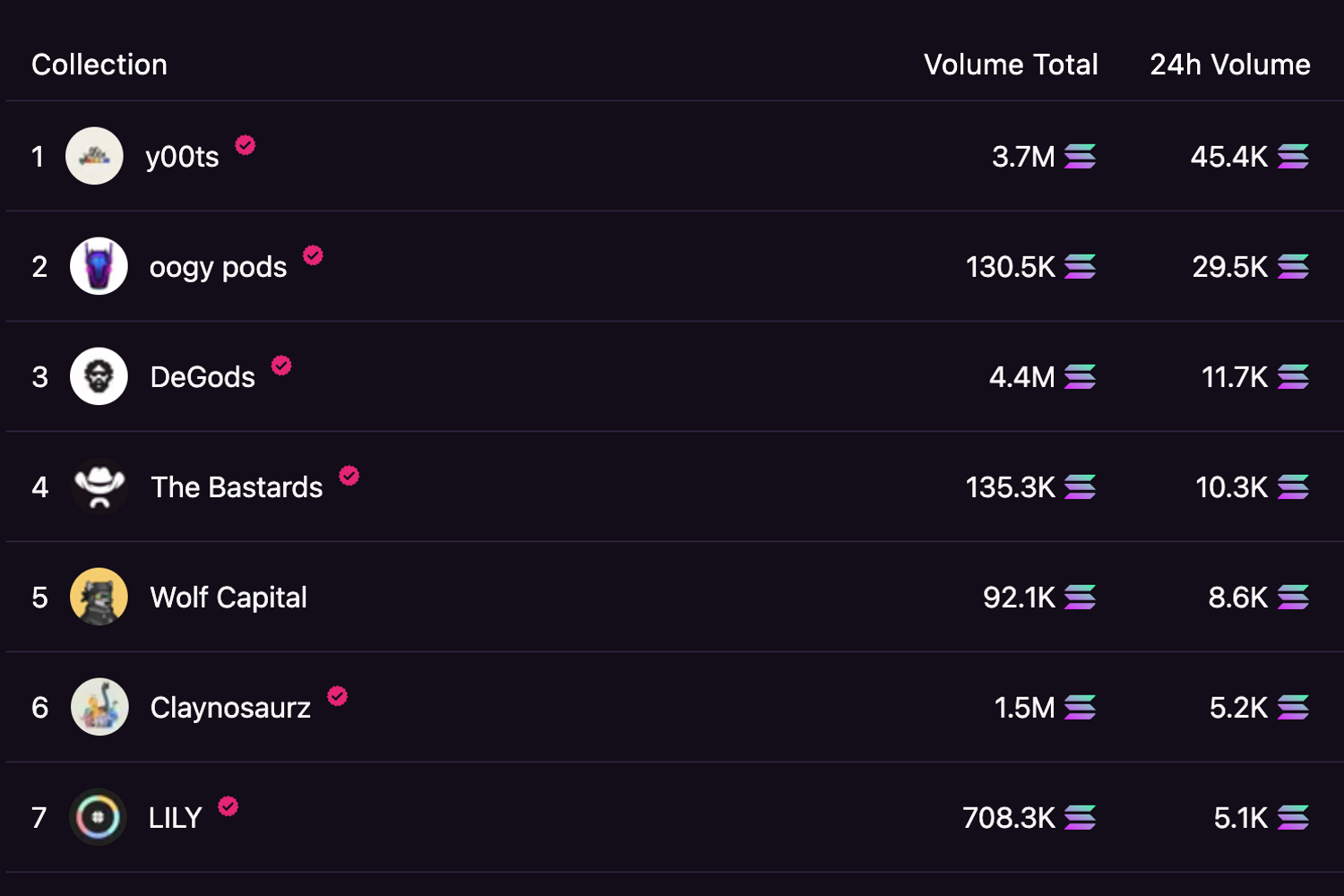
Task: Sort by the Volume Total column header
Action: click(1011, 65)
